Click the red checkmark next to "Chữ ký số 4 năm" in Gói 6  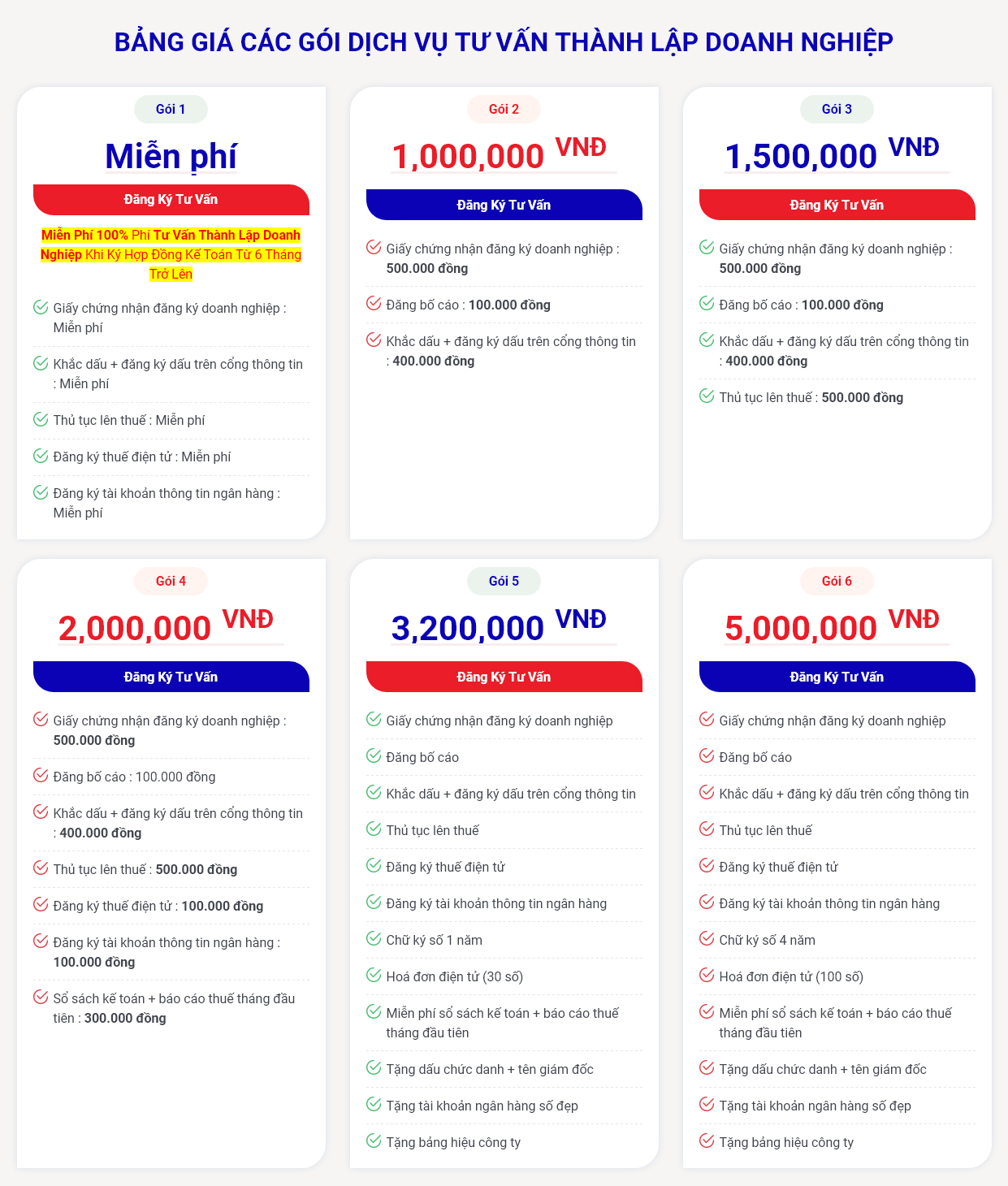[705, 939]
